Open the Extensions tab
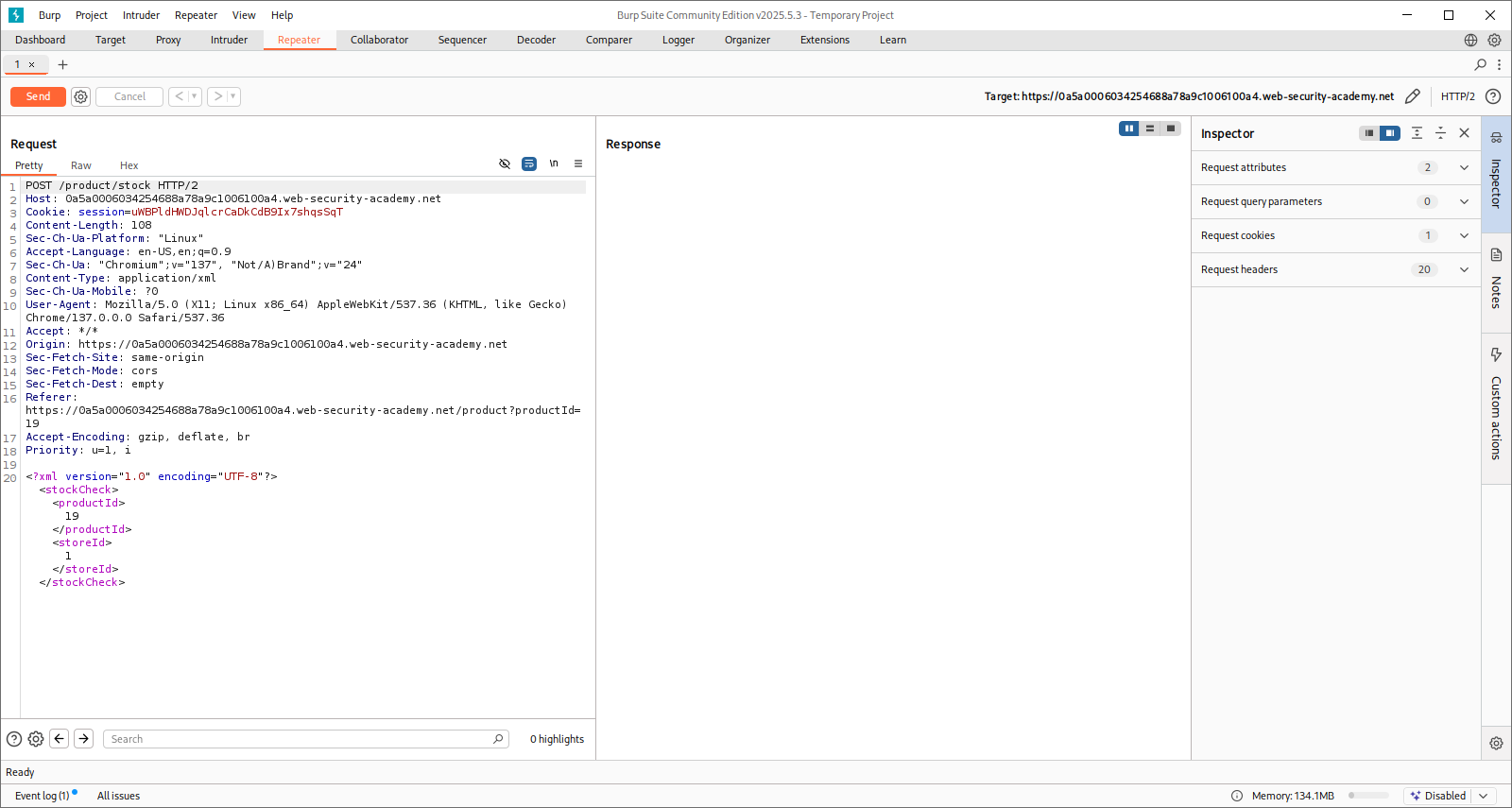Screen dimensions: 1512x808 (825, 40)
